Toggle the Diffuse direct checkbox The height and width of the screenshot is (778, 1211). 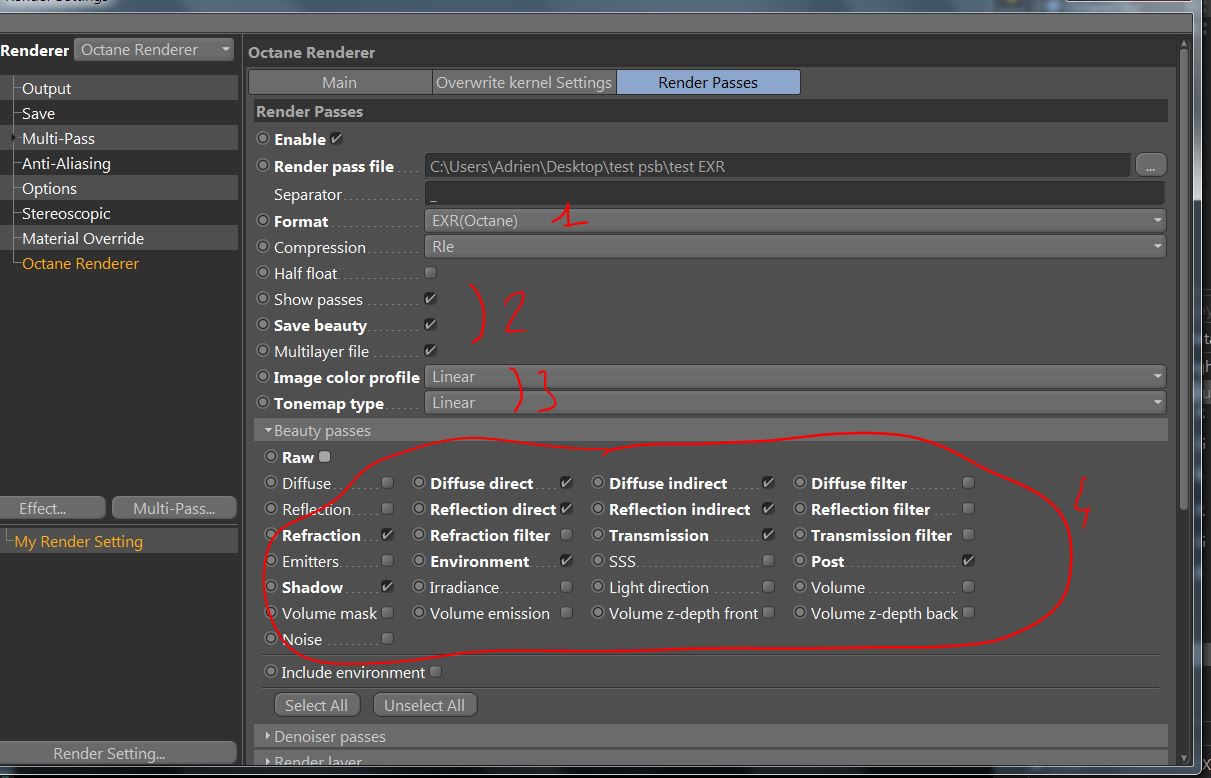(567, 482)
